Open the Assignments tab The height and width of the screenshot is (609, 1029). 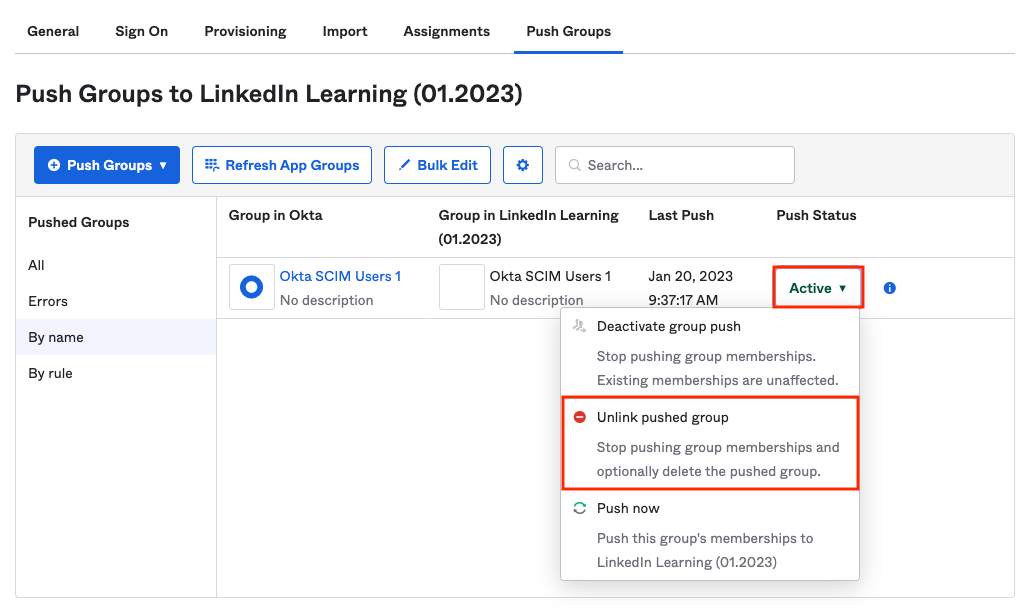point(446,31)
